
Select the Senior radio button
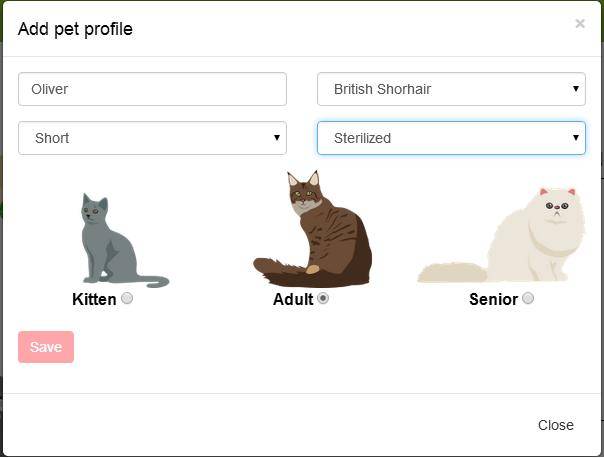pyautogui.click(x=528, y=298)
